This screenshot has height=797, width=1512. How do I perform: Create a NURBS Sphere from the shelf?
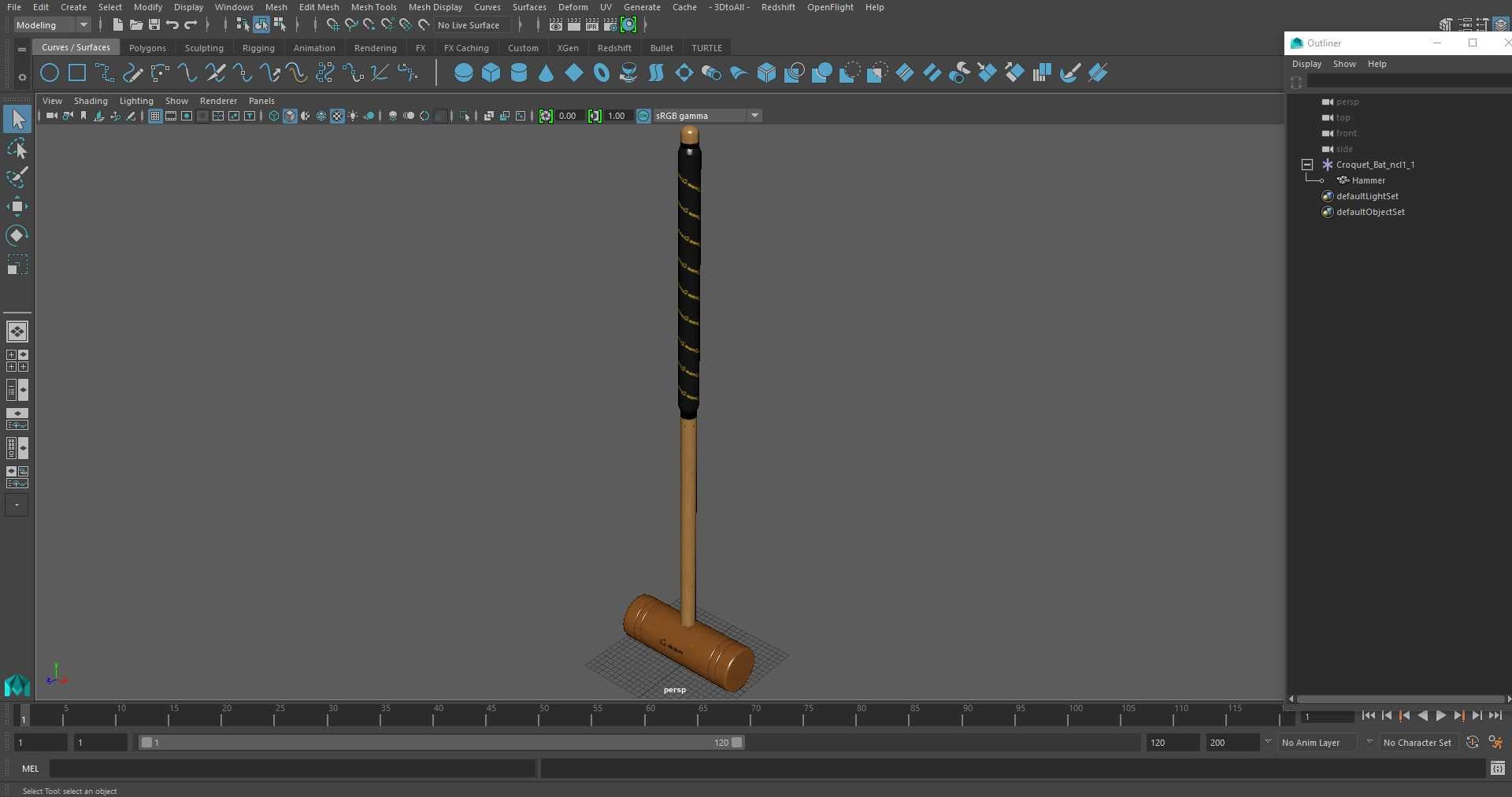[464, 73]
